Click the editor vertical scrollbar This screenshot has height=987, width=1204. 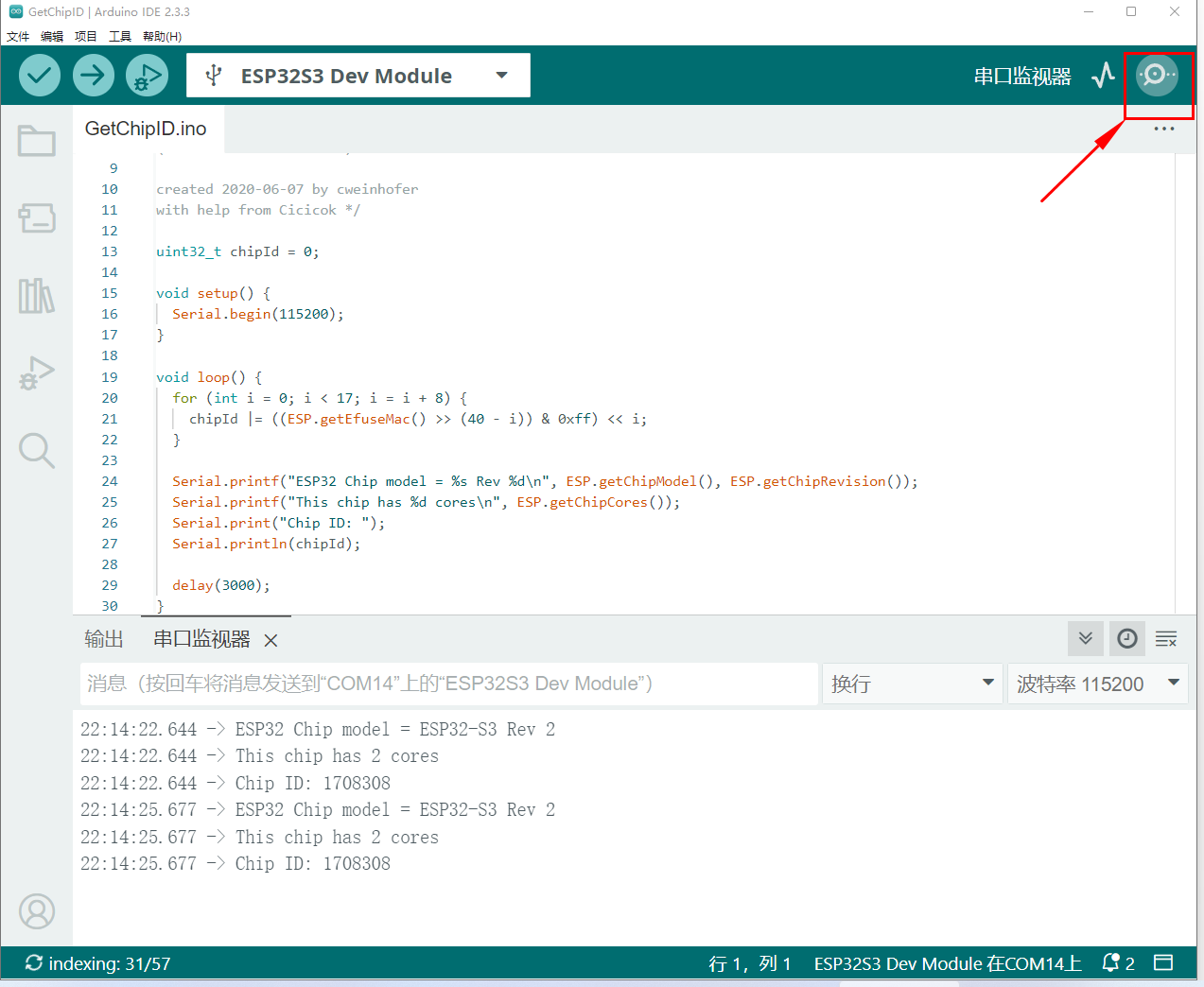1186,383
